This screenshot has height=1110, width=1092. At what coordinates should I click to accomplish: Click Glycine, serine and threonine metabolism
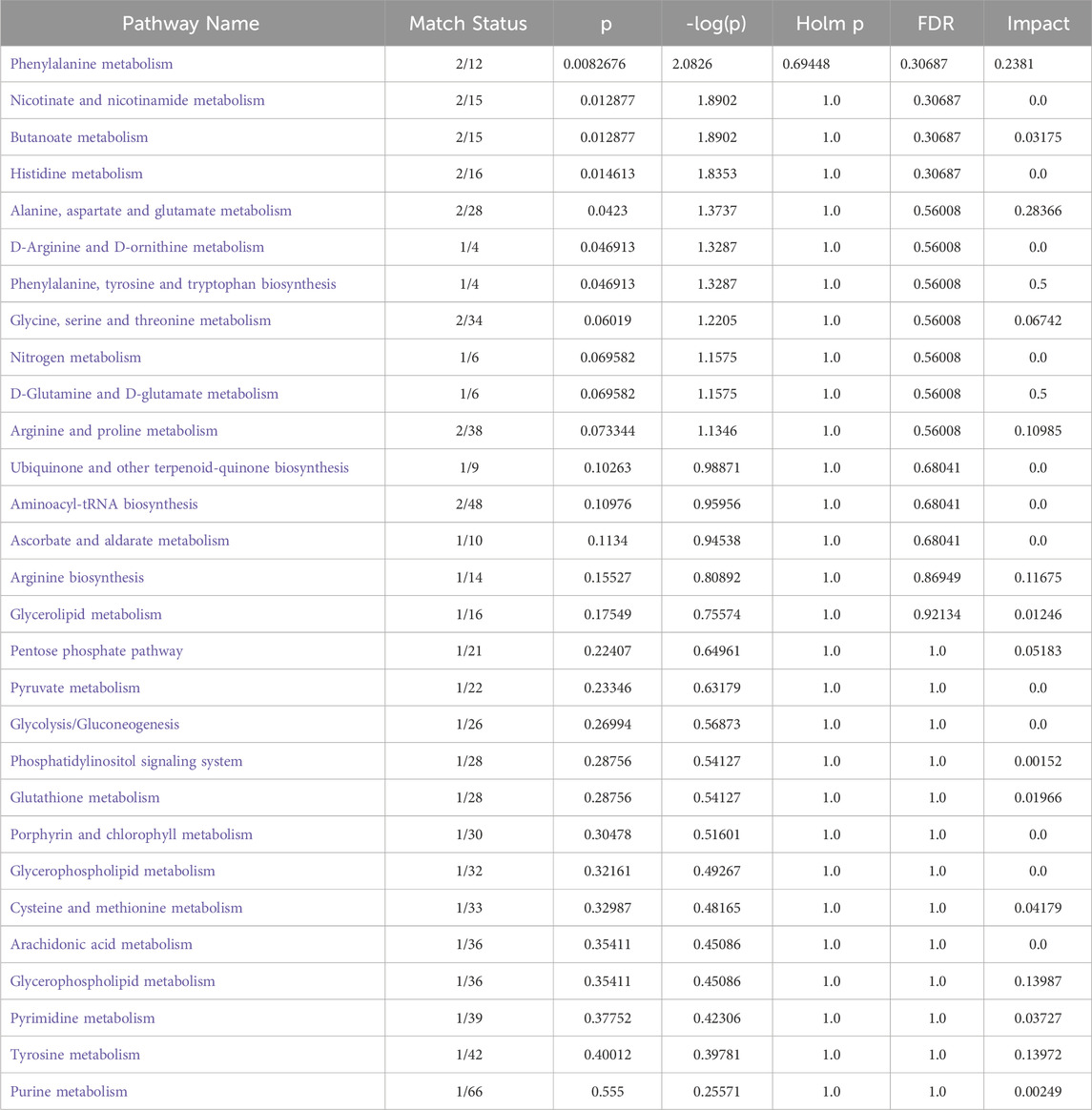pyautogui.click(x=141, y=320)
